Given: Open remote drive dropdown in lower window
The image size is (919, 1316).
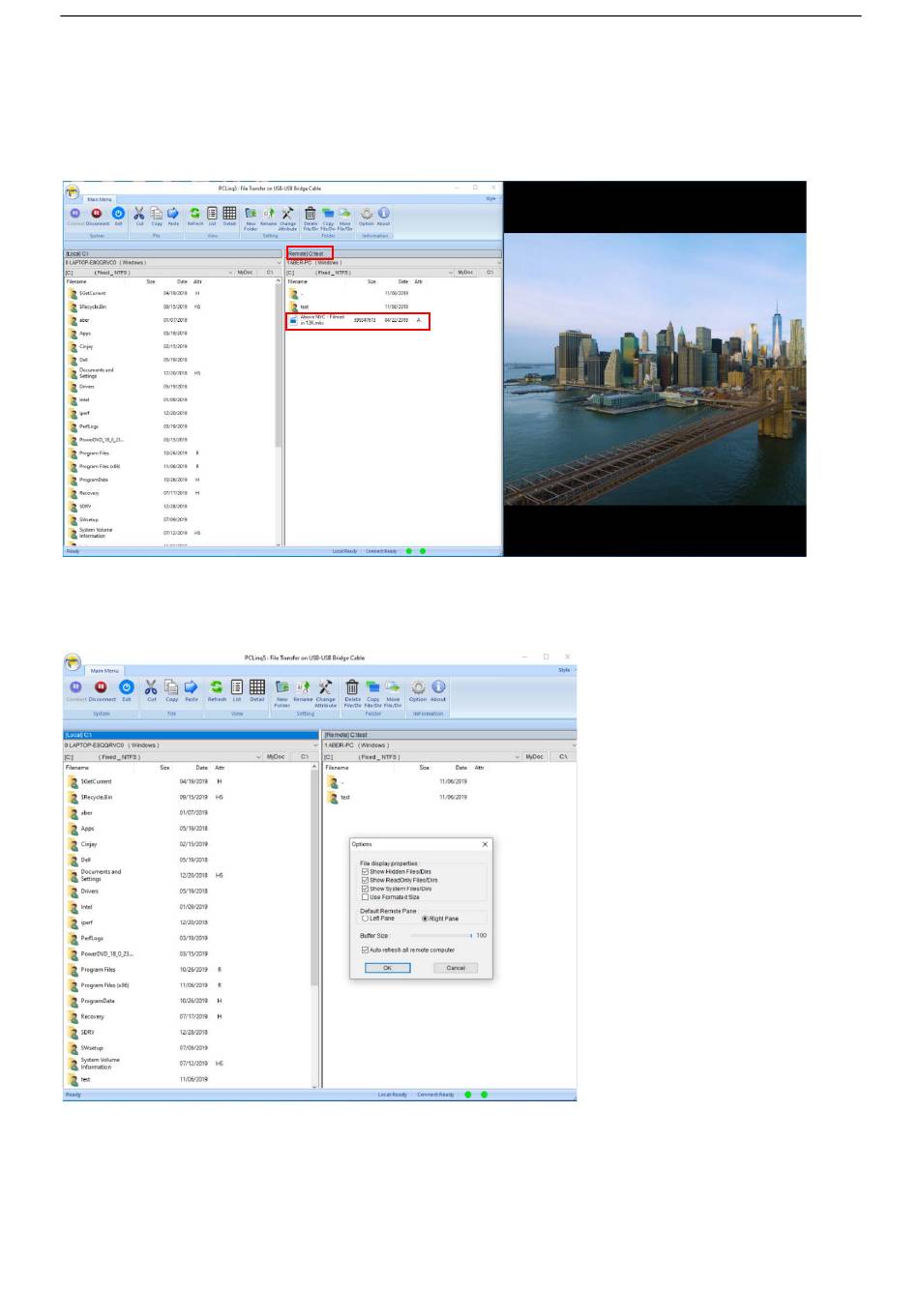Looking at the screenshot, I should 518,757.
